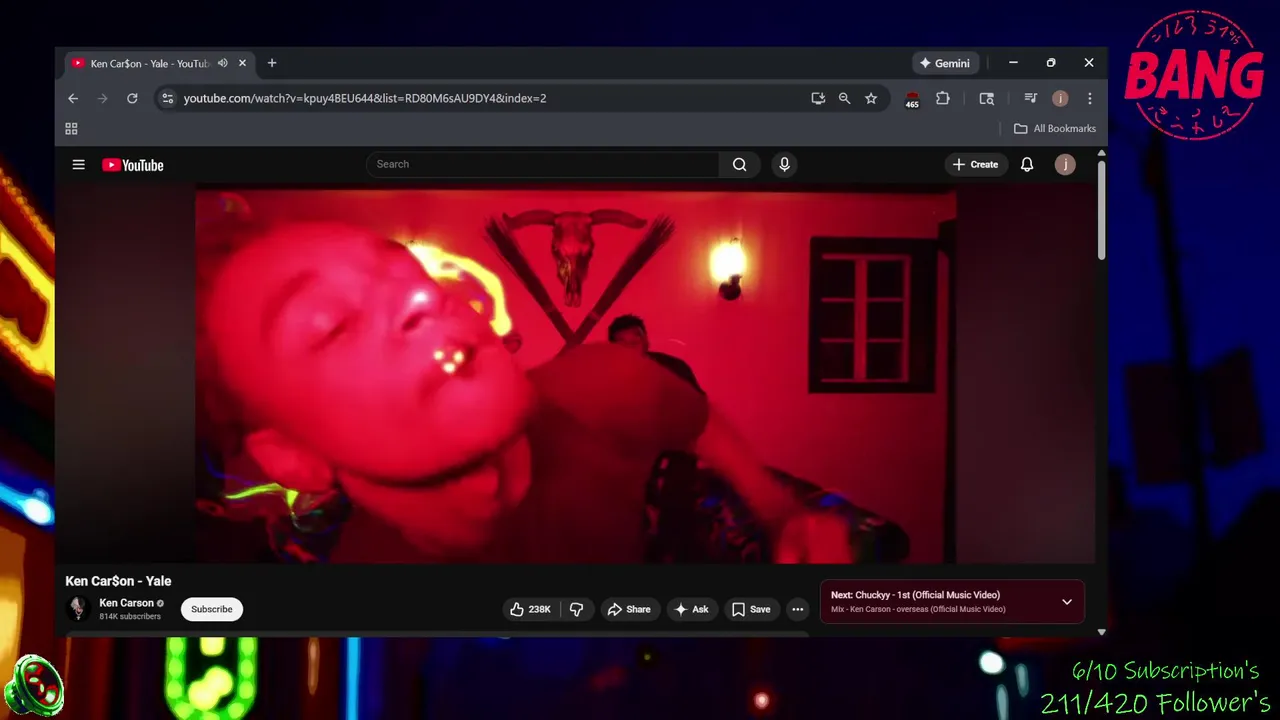The image size is (1280, 720).
Task: Open the Chrome three-dot menu
Action: point(1089,98)
